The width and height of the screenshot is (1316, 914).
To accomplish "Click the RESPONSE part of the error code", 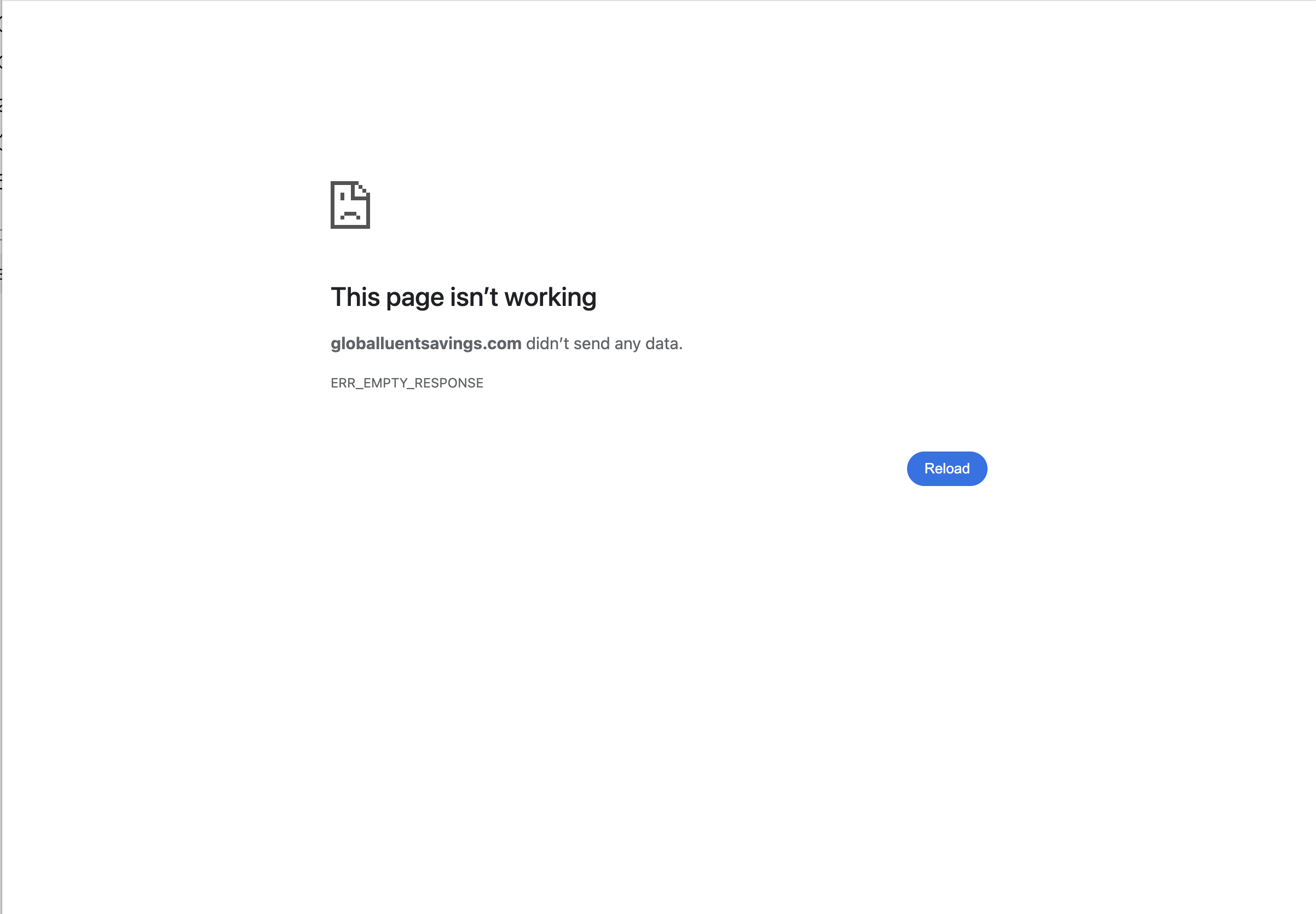I will [x=448, y=383].
